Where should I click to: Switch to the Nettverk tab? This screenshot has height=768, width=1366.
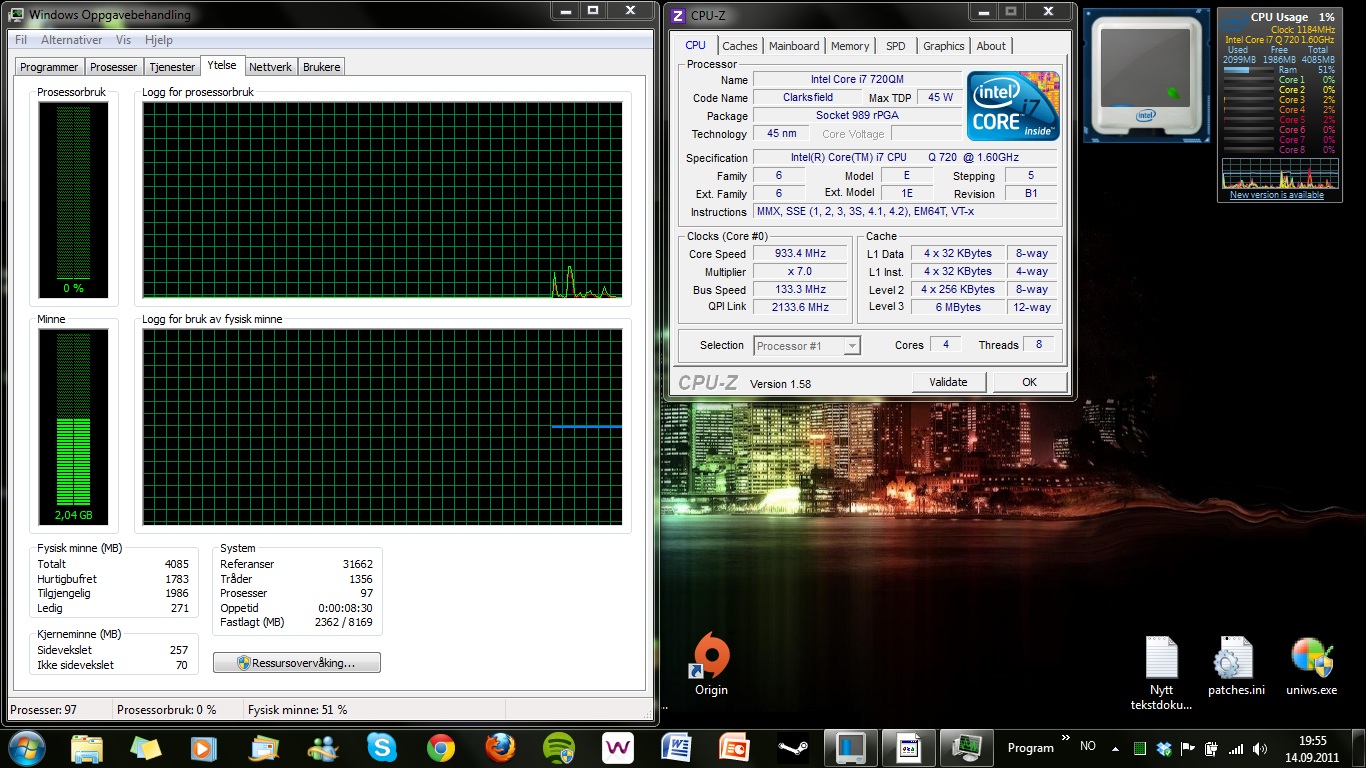pyautogui.click(x=270, y=67)
